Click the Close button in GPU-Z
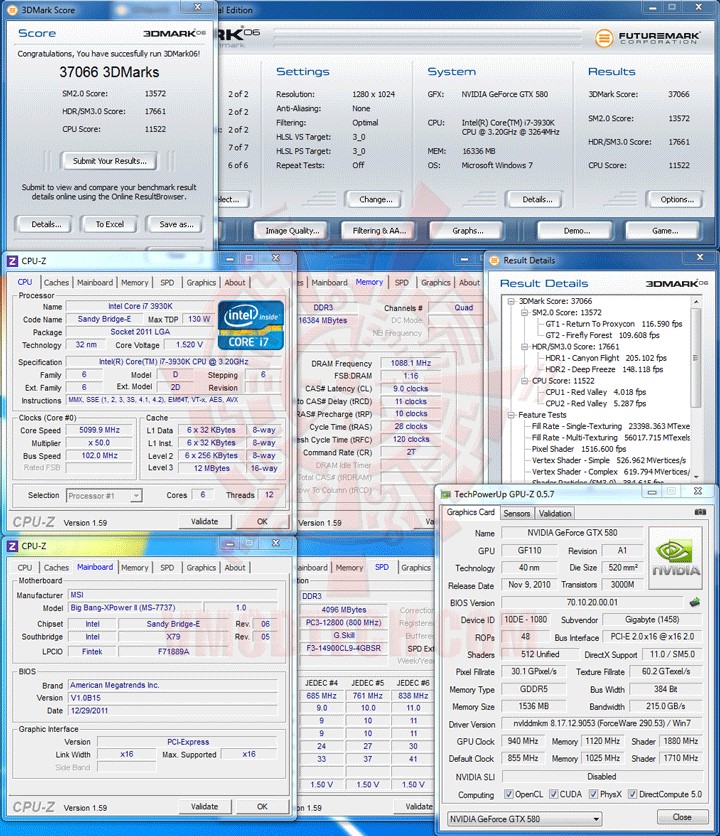Viewport: 720px width, 836px height. click(682, 817)
